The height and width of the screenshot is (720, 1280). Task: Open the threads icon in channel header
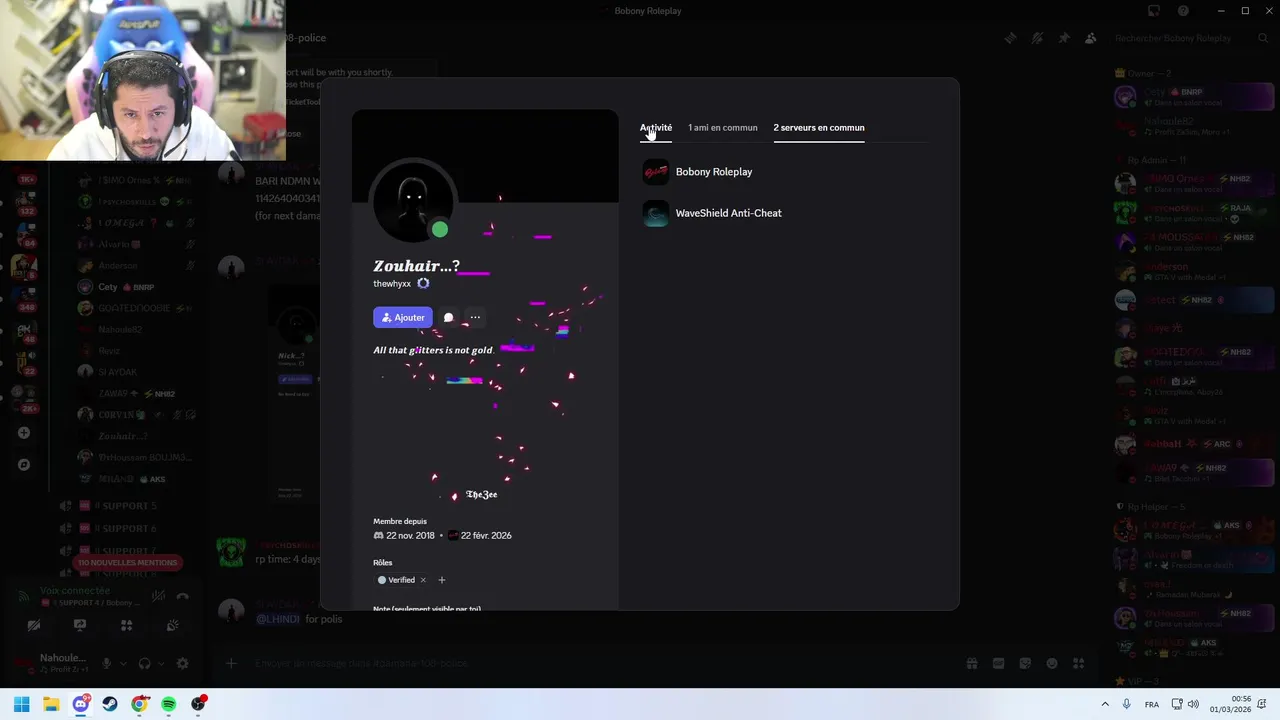coord(1010,38)
